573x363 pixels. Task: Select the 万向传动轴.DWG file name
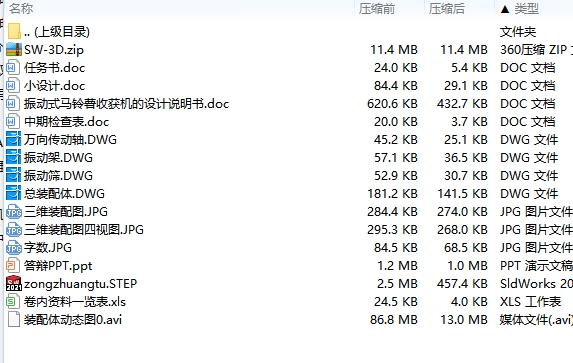(71, 140)
